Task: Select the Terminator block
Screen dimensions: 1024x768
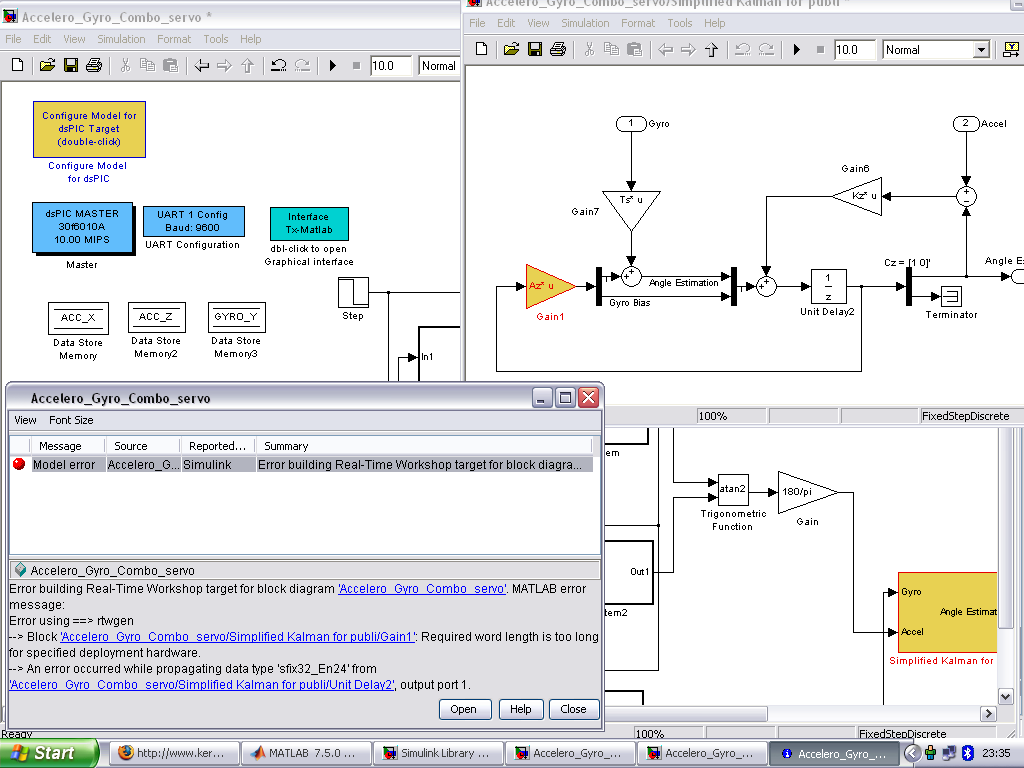Action: [952, 296]
